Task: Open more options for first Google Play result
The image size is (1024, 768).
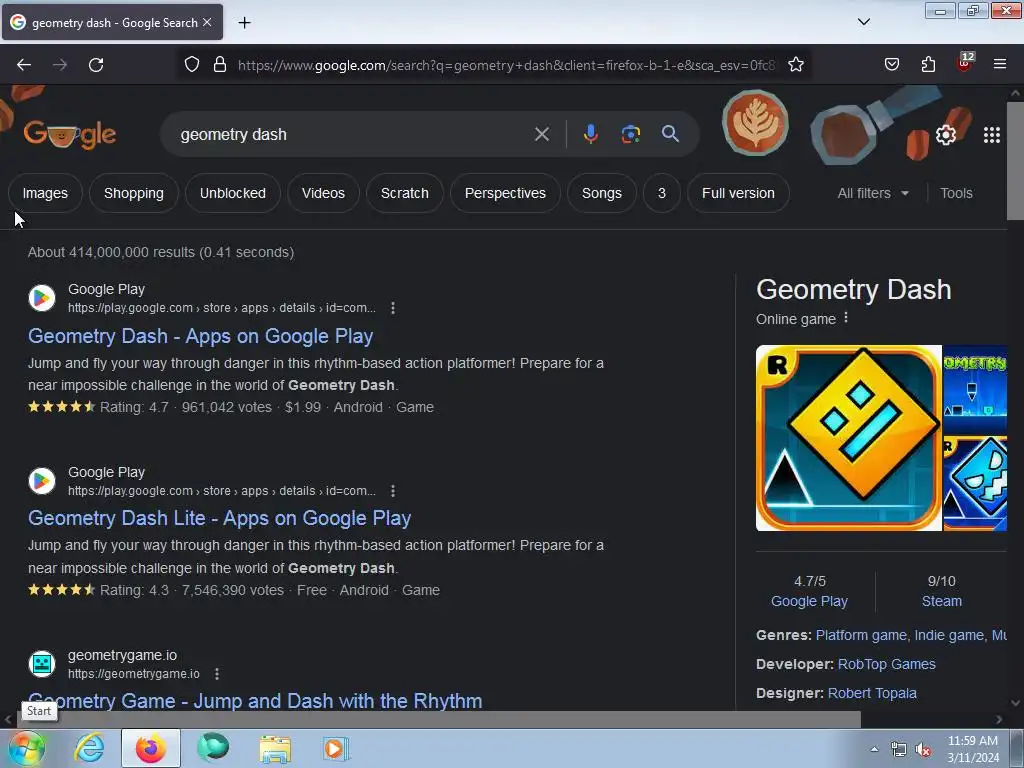Action: (x=392, y=308)
